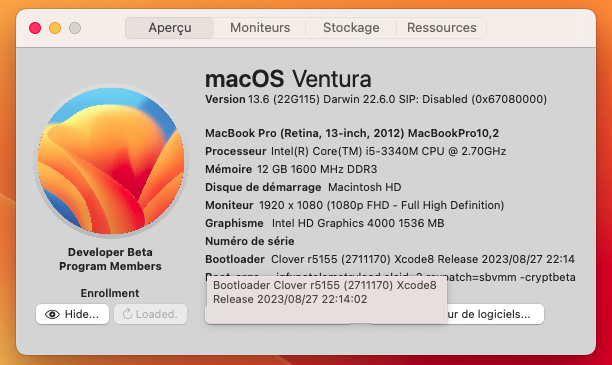Viewport: 612px width, 365px height.
Task: Close the window with the red button
Action: (35, 28)
